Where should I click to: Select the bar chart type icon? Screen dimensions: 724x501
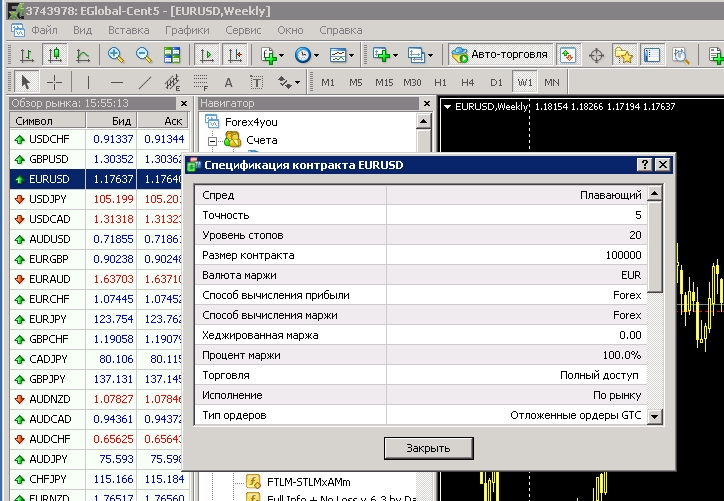(27, 55)
